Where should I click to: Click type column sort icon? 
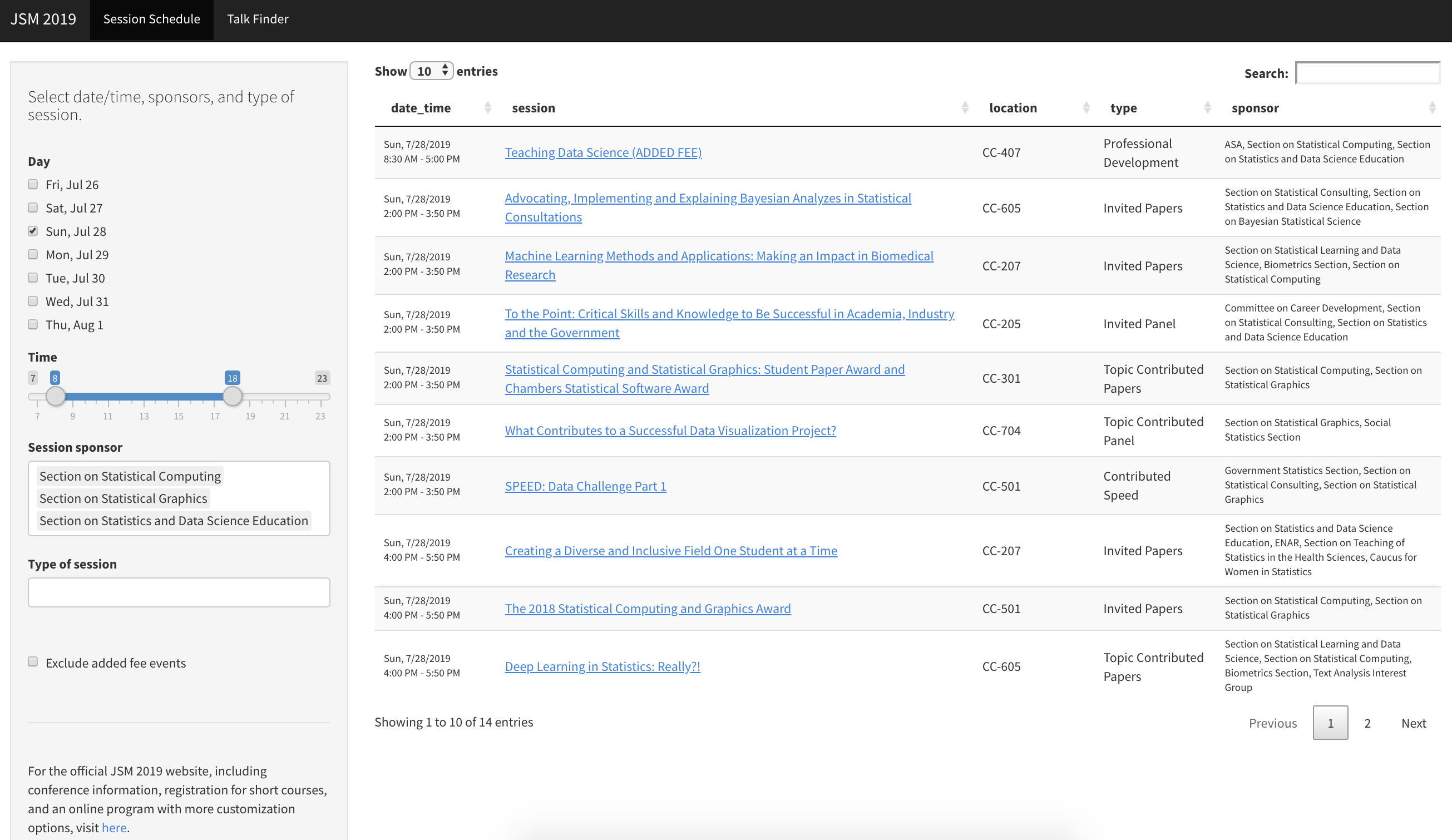click(1208, 108)
